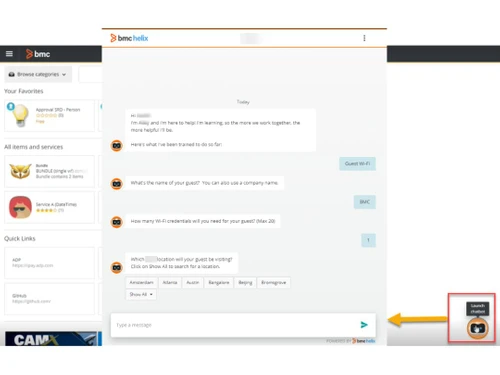This screenshot has width=500, height=375.
Task: Select the Bromsgrove location button
Action: pos(273,282)
